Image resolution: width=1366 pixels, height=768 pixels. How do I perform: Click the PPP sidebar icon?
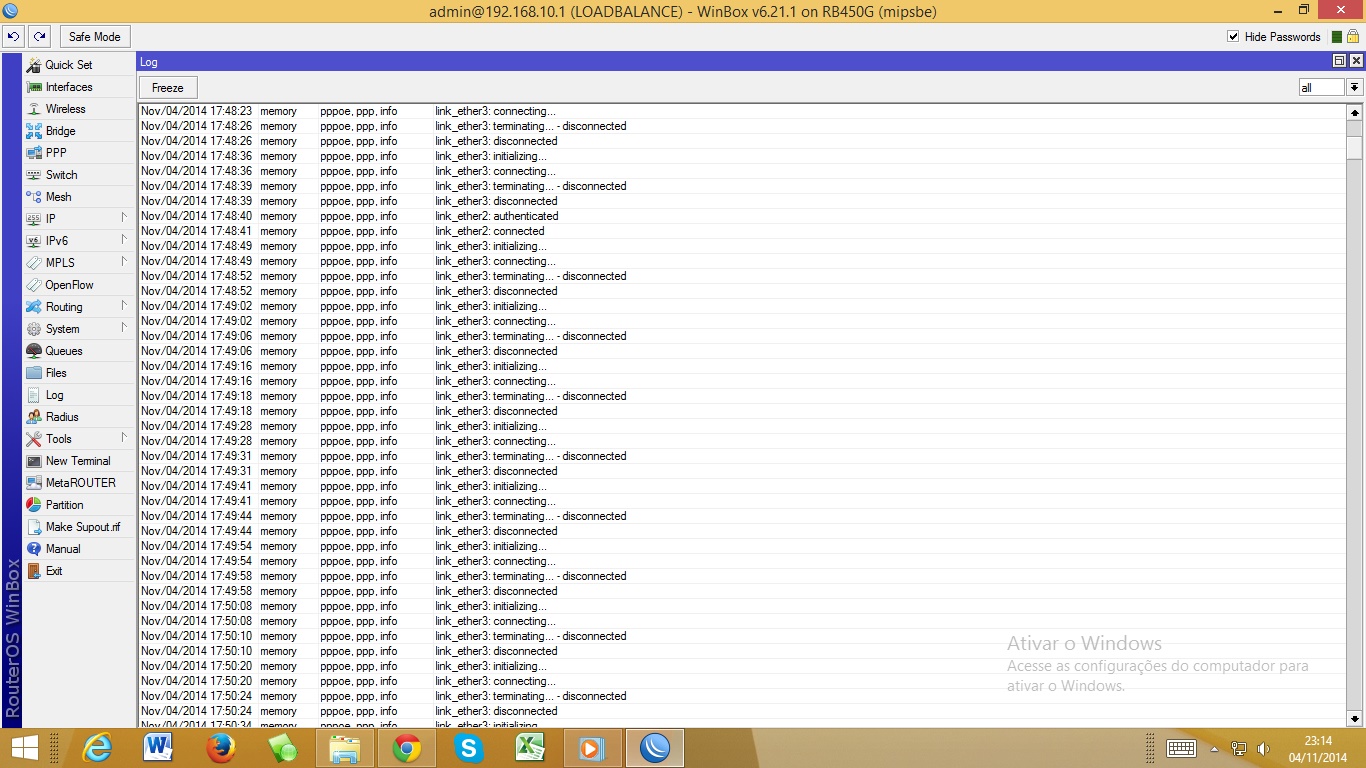coord(34,153)
